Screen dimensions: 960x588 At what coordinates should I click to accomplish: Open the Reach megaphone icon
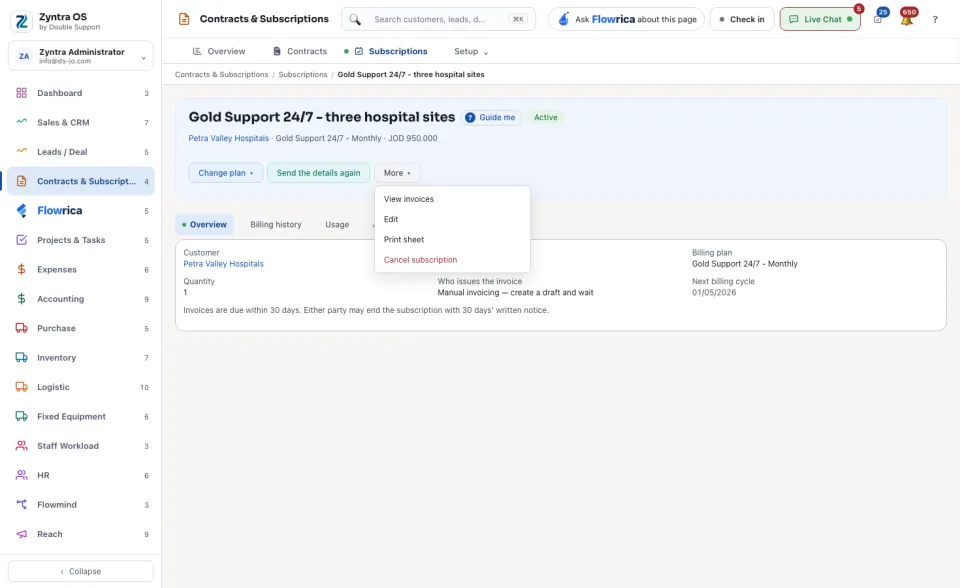click(21, 534)
